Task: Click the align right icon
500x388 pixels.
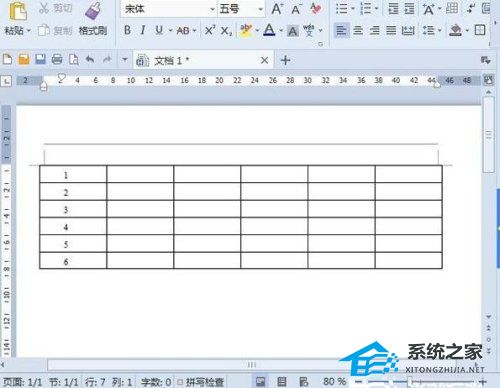Action: pos(375,31)
